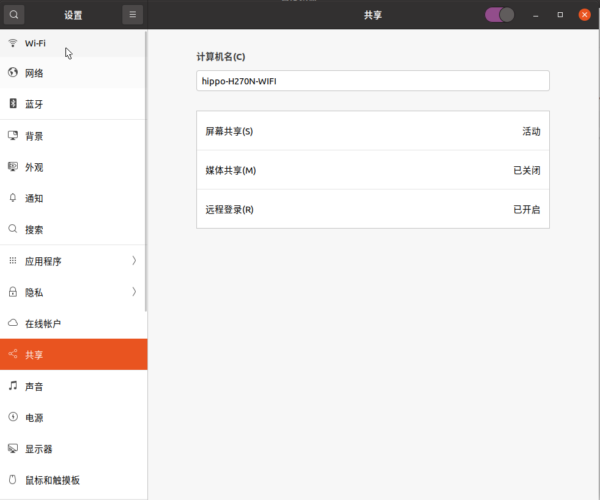600x500 pixels.
Task: Select 隐私 label in sidebar
Action: pyautogui.click(x=34, y=292)
